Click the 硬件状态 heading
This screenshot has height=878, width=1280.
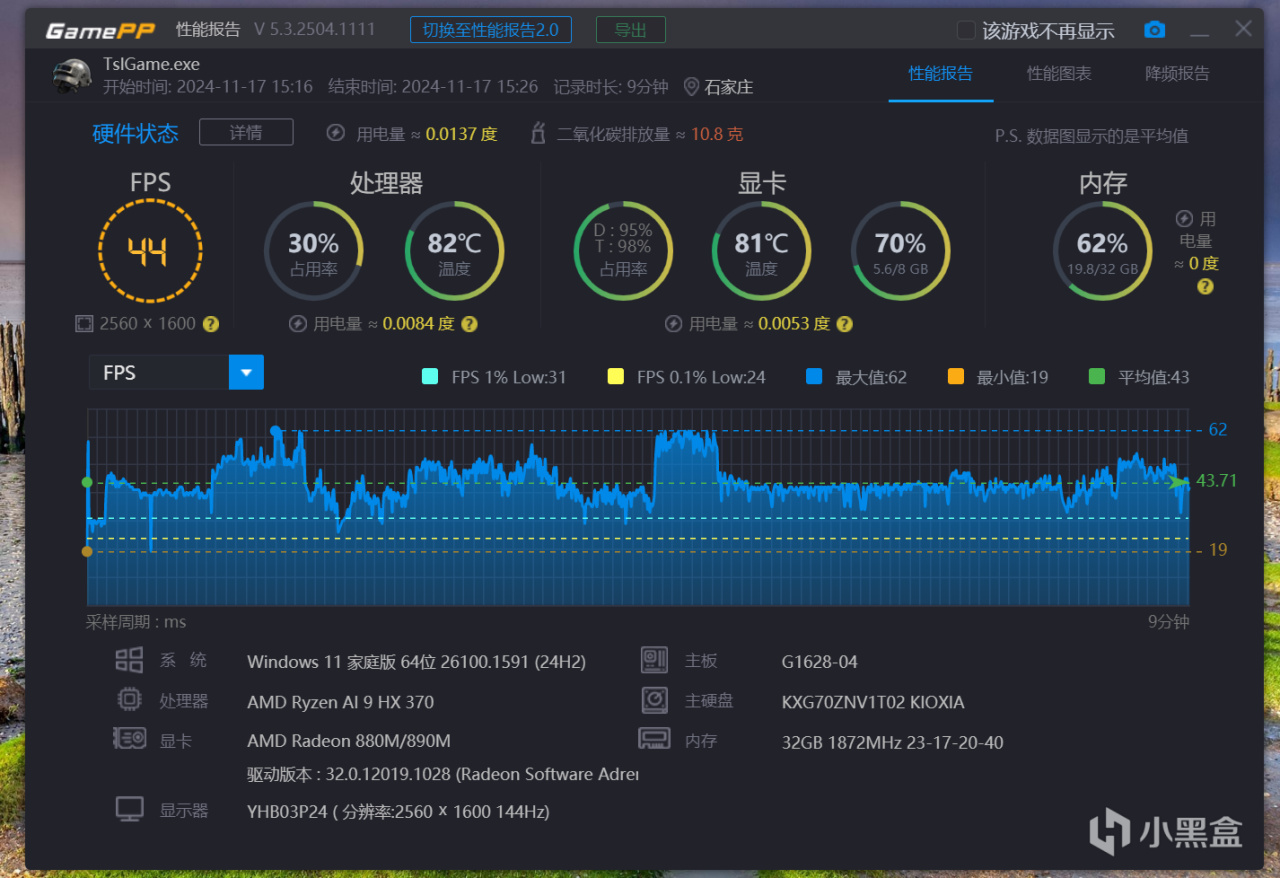pyautogui.click(x=135, y=133)
